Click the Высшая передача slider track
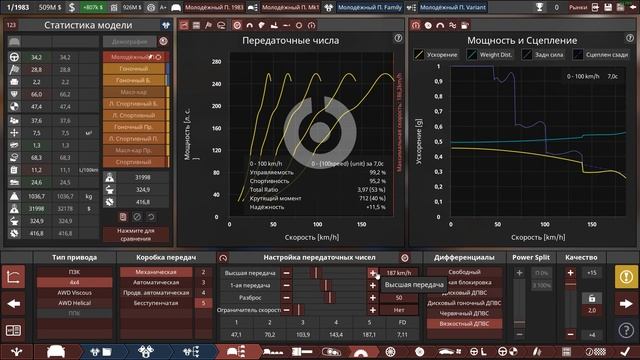The image size is (640, 360). pos(330,273)
